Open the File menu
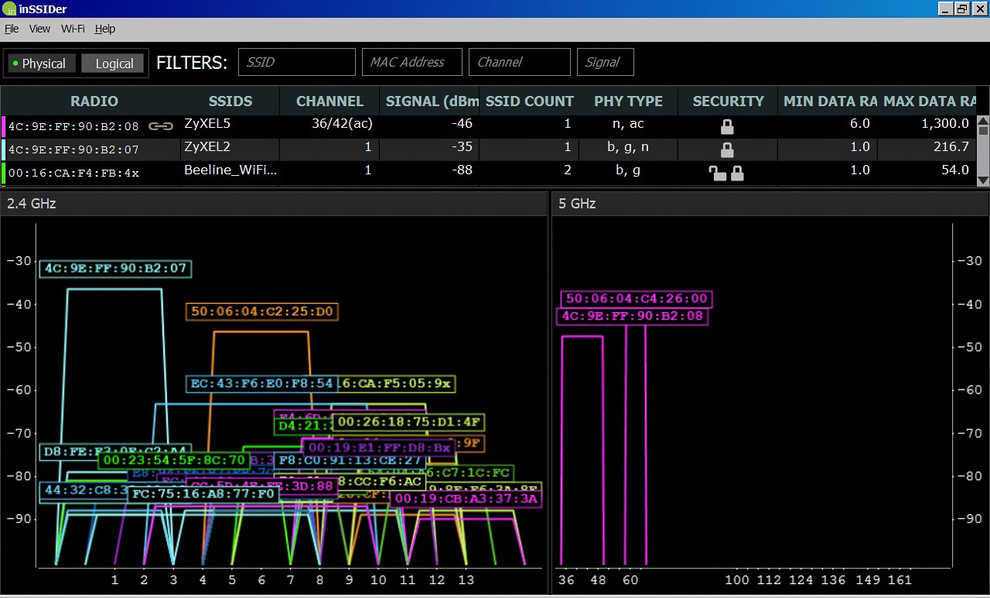990x598 pixels. (x=12, y=29)
